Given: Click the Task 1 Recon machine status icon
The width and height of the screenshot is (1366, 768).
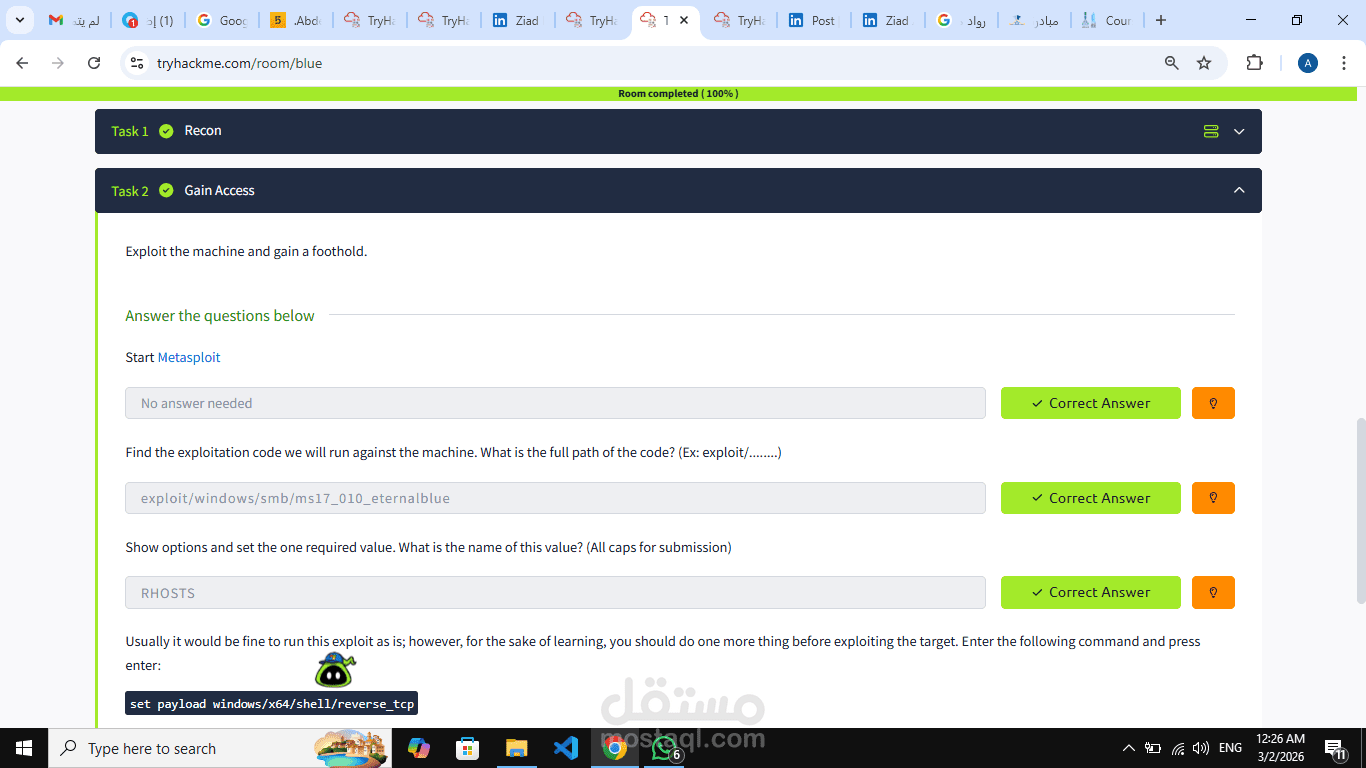Looking at the screenshot, I should click(x=1211, y=131).
